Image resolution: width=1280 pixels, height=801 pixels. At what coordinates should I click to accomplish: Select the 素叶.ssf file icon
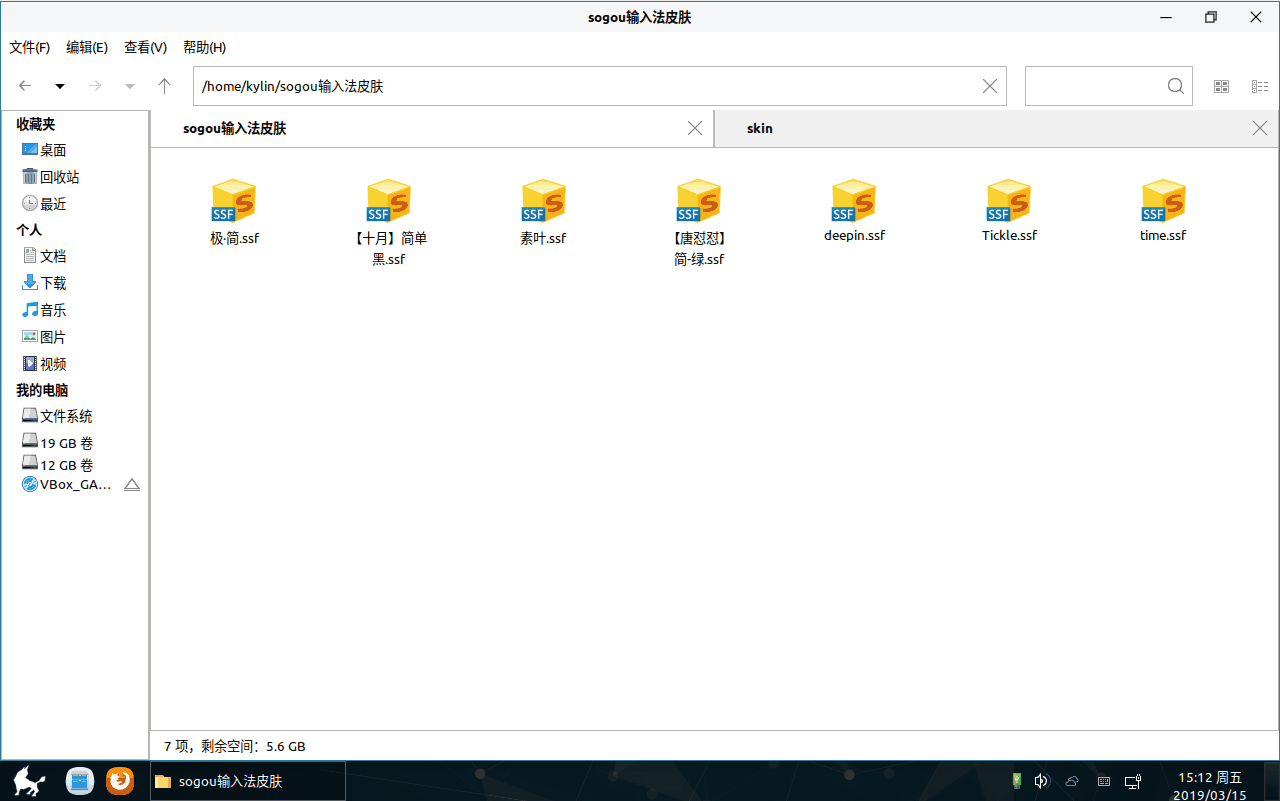point(544,201)
